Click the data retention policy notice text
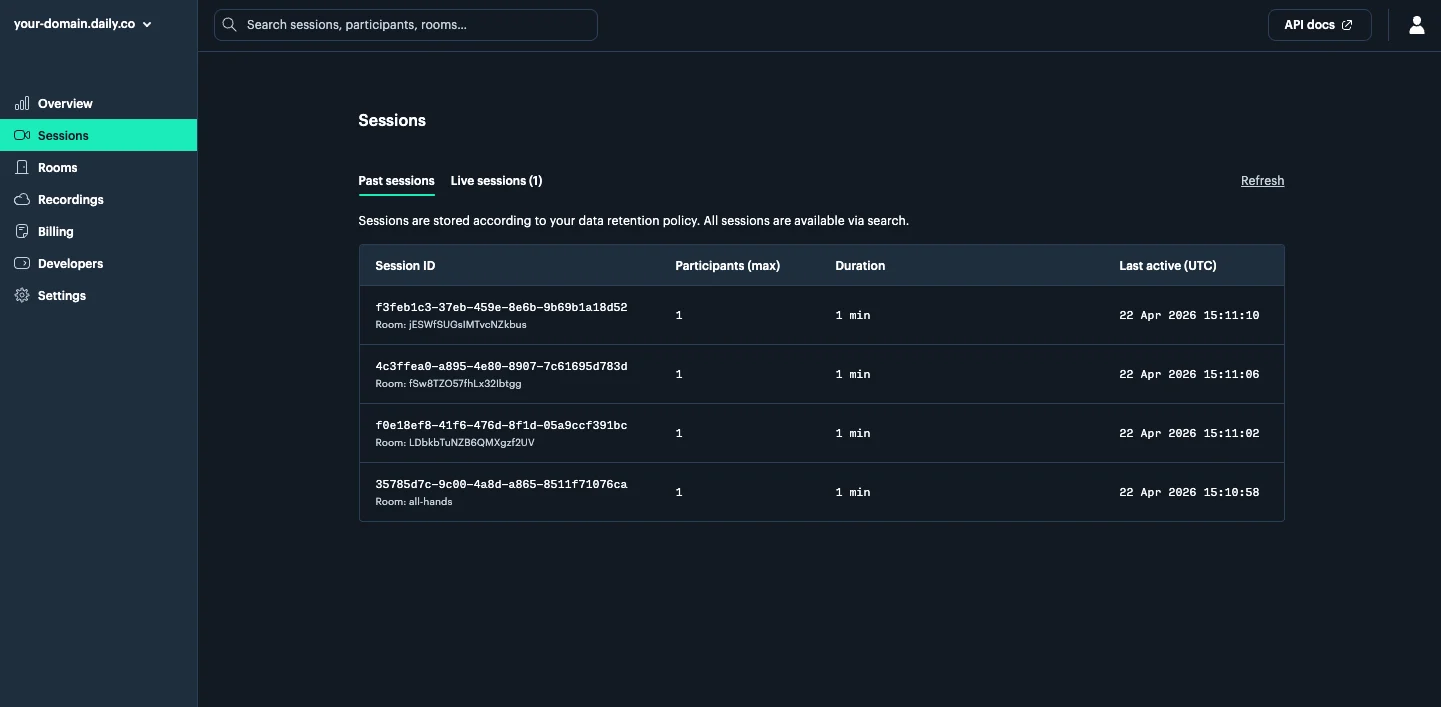This screenshot has width=1441, height=707. tap(633, 221)
